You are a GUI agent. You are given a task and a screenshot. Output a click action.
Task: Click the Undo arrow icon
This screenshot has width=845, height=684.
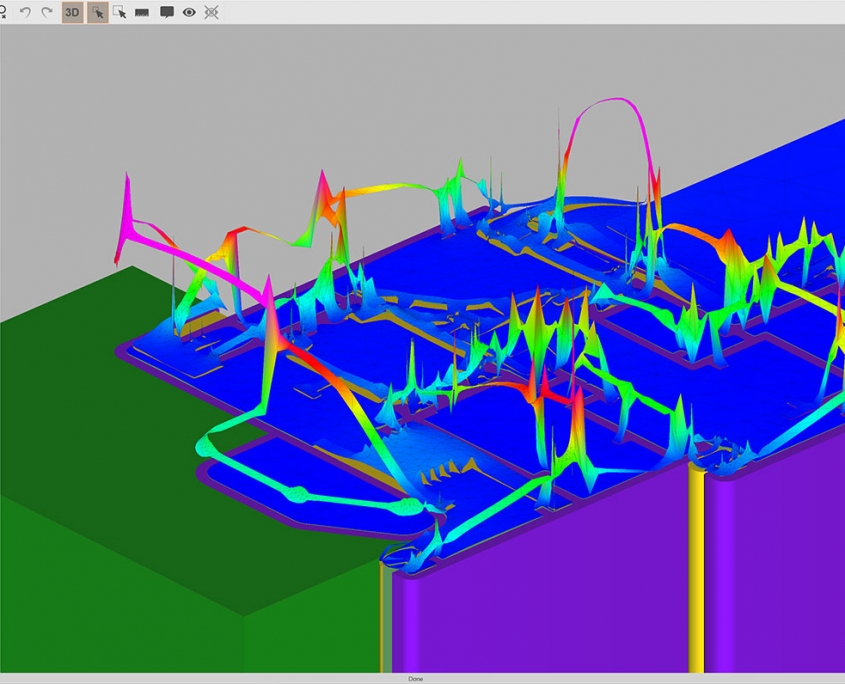(26, 12)
